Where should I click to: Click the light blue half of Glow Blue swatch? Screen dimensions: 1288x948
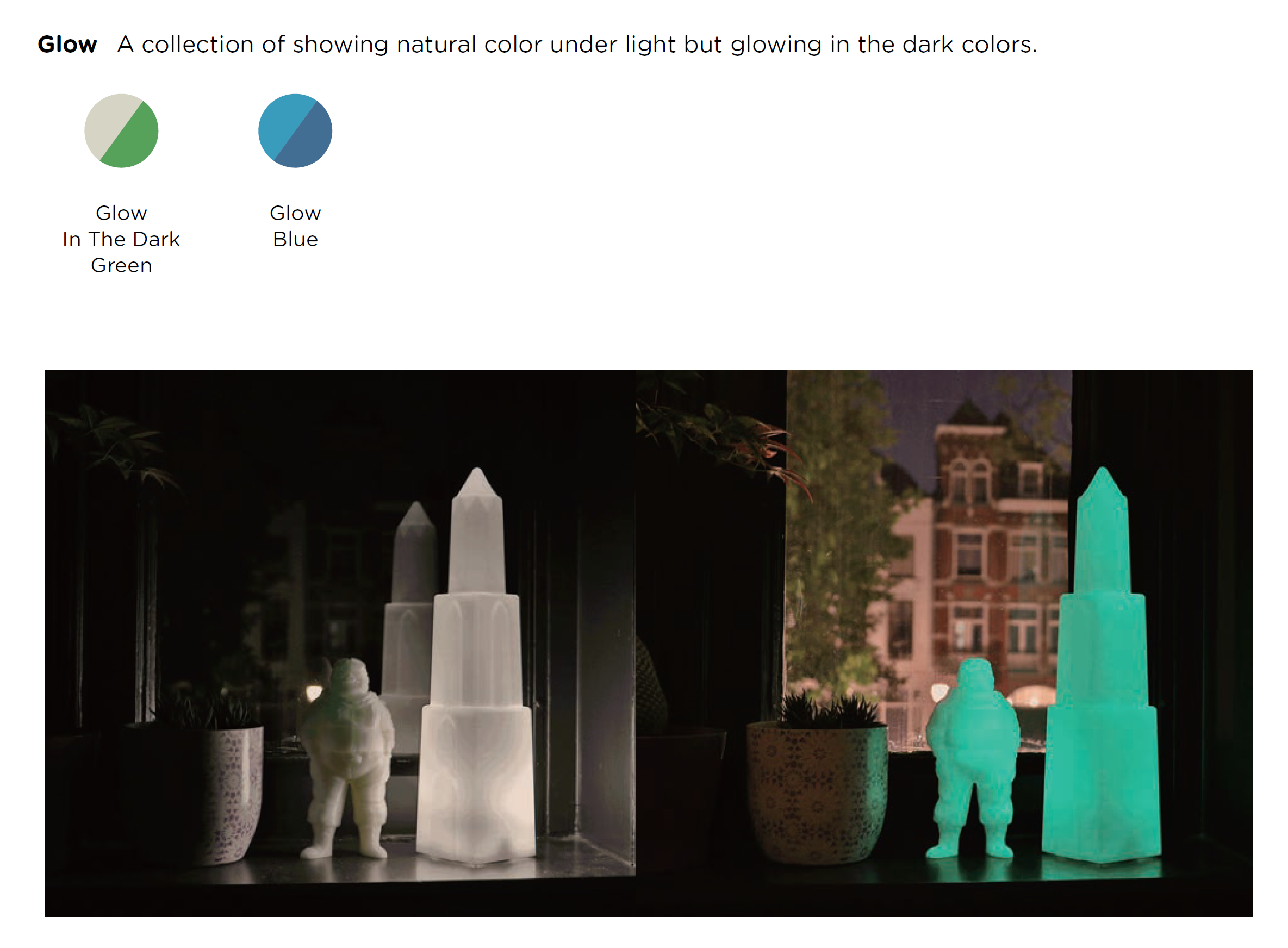[x=282, y=121]
